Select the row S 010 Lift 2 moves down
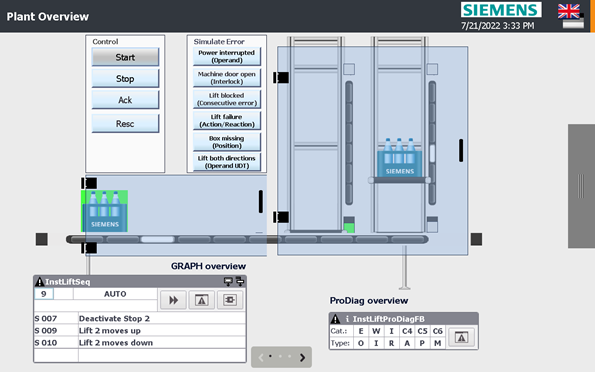The width and height of the screenshot is (595, 372). (x=140, y=343)
